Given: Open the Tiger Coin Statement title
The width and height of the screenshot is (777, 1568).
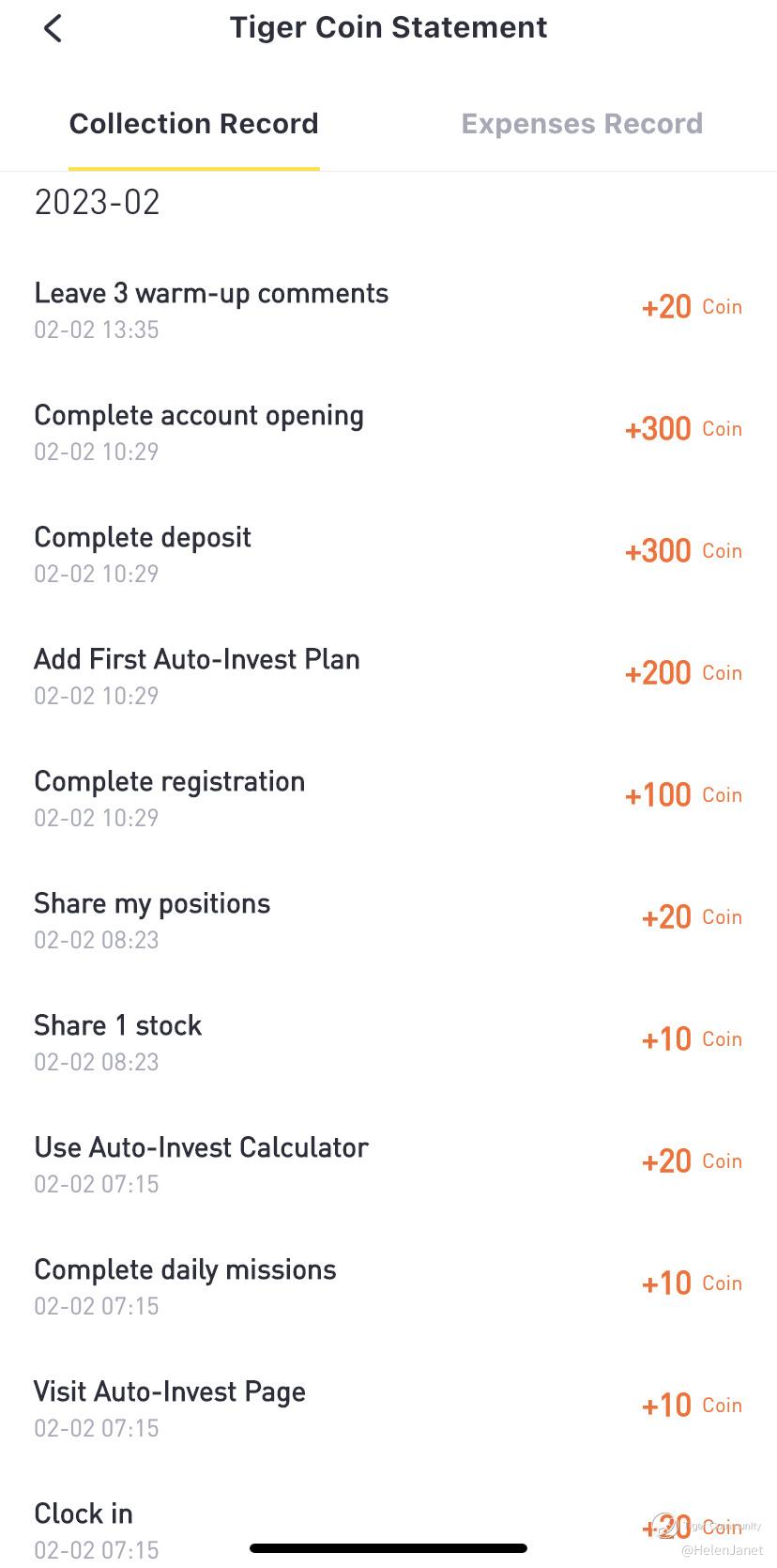Looking at the screenshot, I should click(388, 28).
